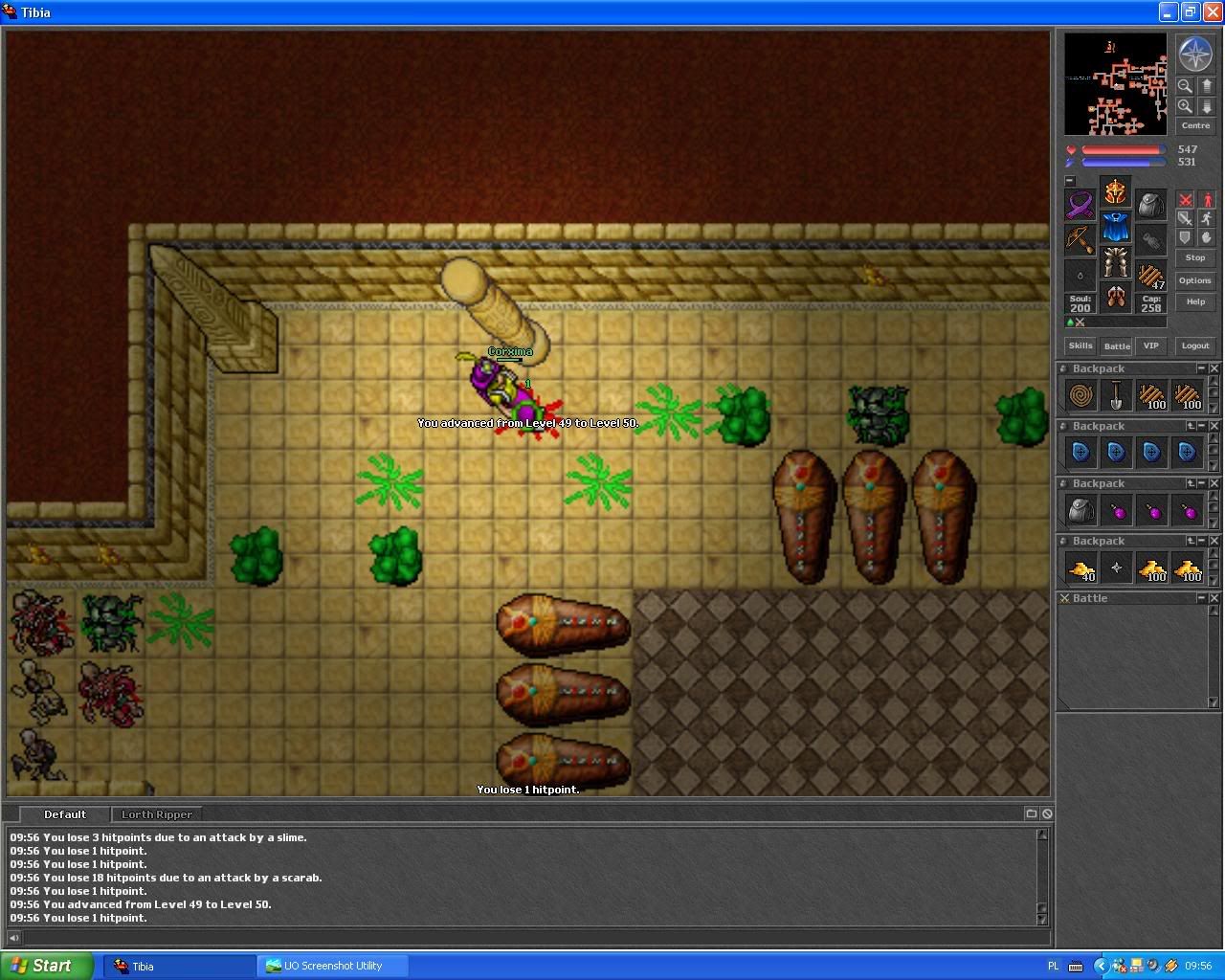Minimize the second Backpack container
The height and width of the screenshot is (980, 1225).
click(x=1202, y=426)
